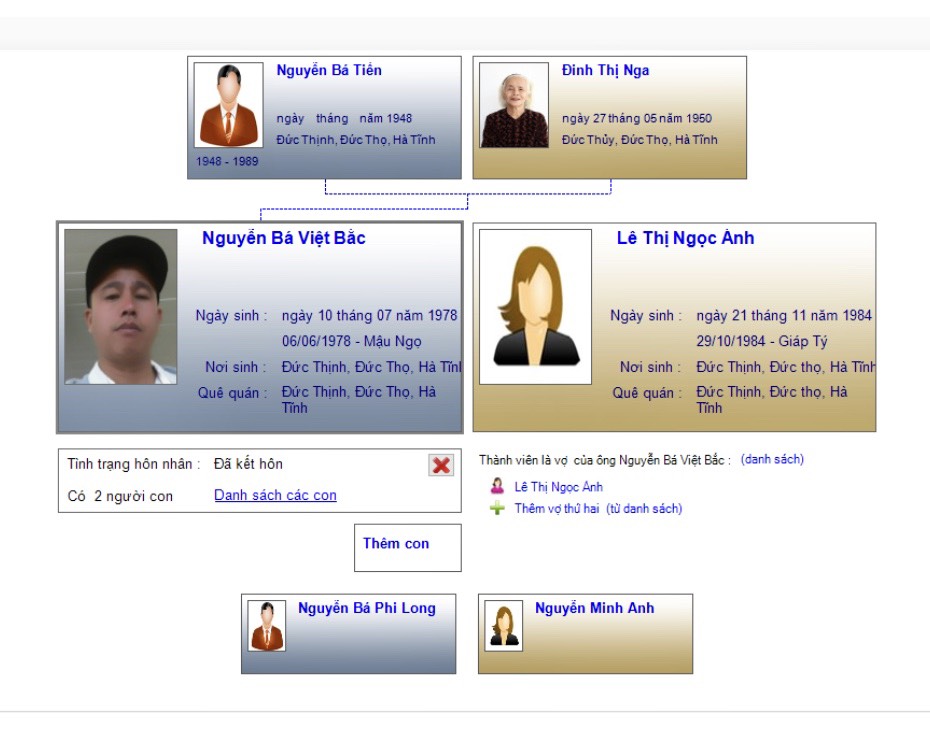Click the female icon beside Lê Thị Ngọc Ánh in the wife list

(x=497, y=486)
